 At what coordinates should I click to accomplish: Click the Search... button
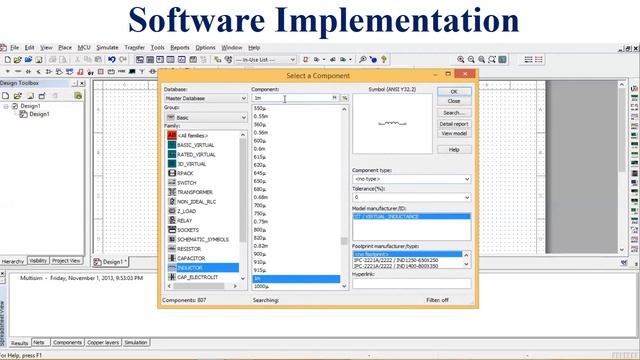point(454,113)
